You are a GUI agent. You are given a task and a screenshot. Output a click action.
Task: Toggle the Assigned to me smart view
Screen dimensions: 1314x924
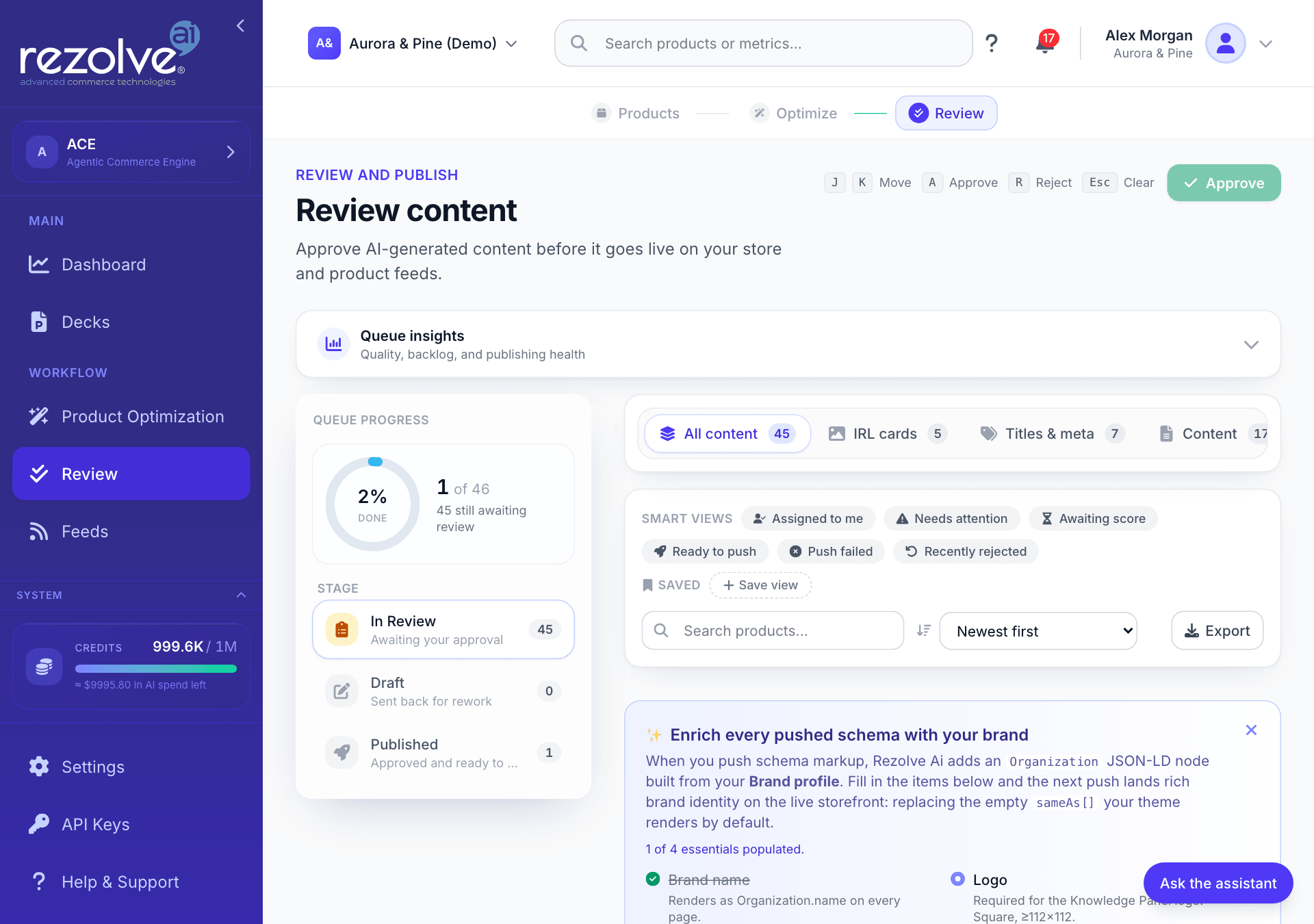coord(808,519)
